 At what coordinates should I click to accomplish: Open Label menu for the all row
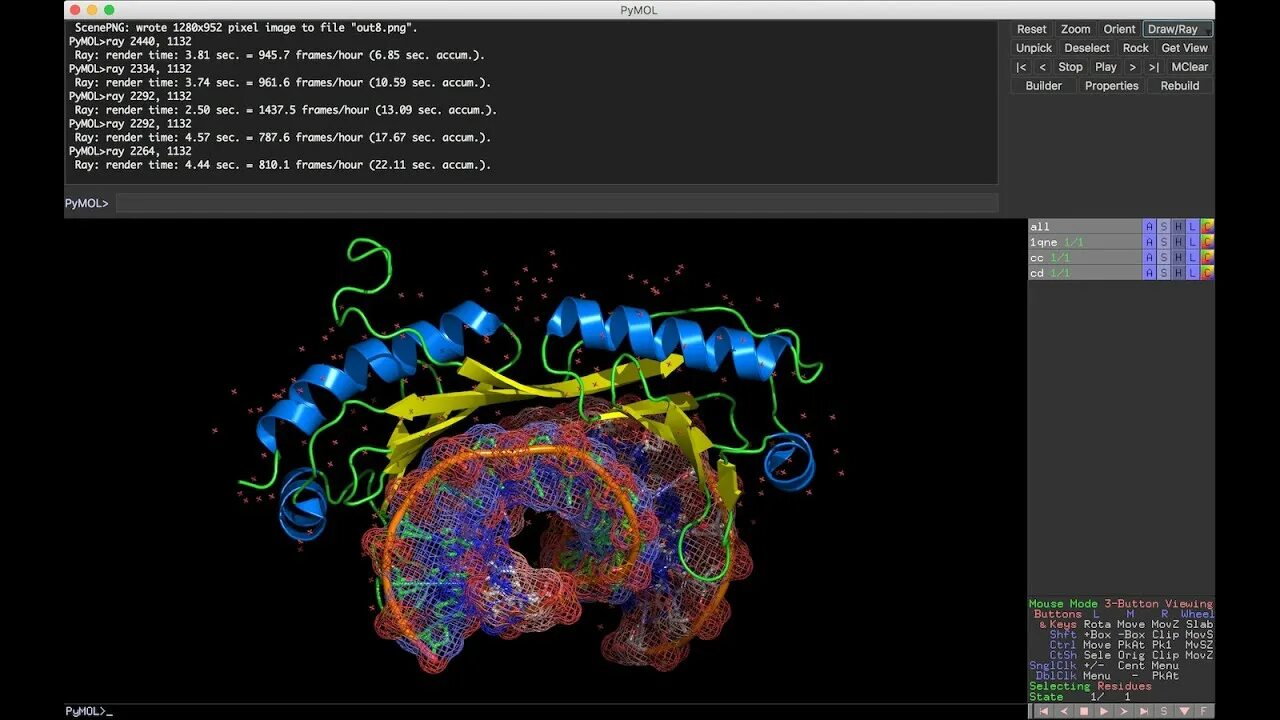tap(1192, 227)
